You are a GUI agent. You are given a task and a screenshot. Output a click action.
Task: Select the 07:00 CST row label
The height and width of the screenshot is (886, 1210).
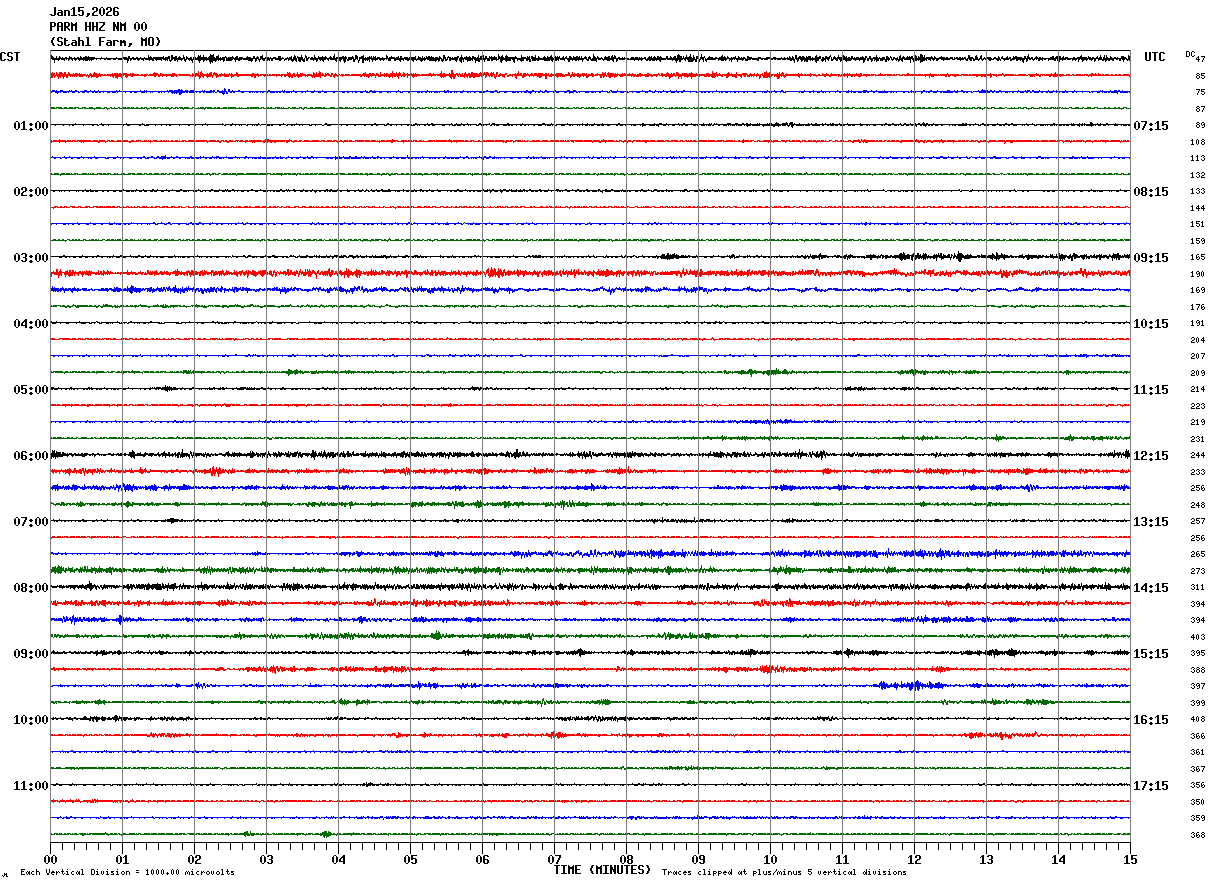point(31,522)
